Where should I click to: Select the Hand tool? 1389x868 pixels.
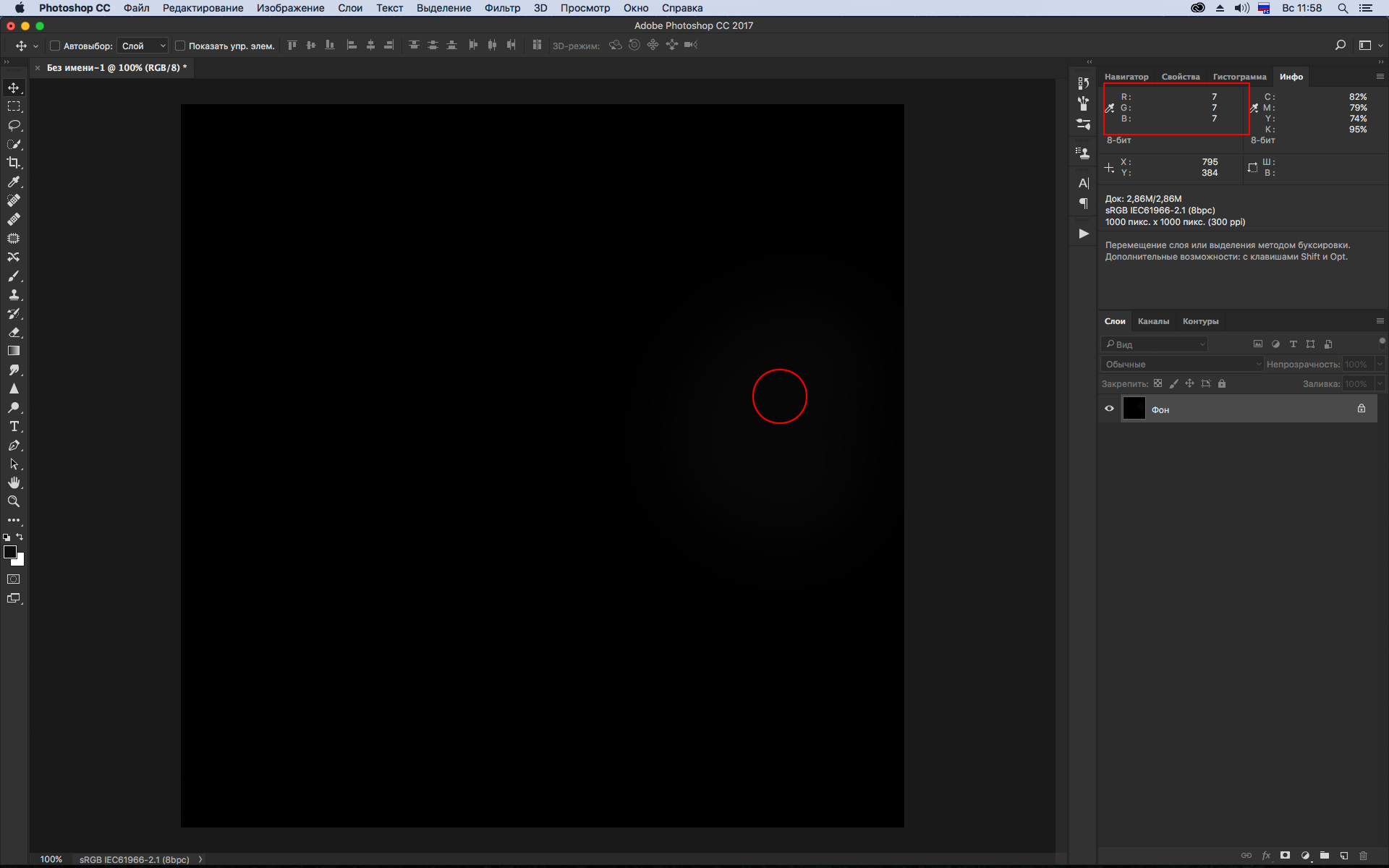click(x=14, y=482)
